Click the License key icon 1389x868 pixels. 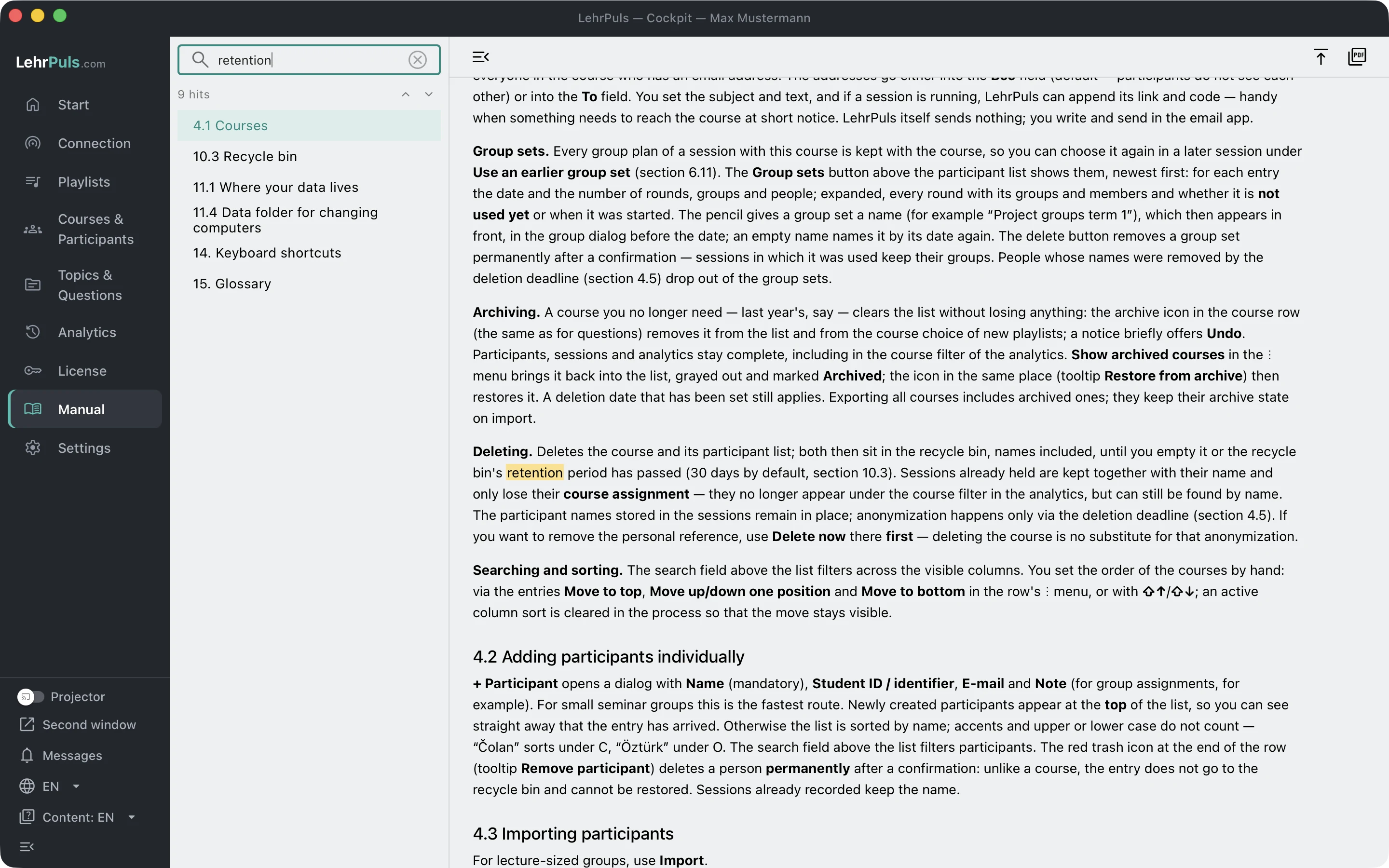pos(33,370)
